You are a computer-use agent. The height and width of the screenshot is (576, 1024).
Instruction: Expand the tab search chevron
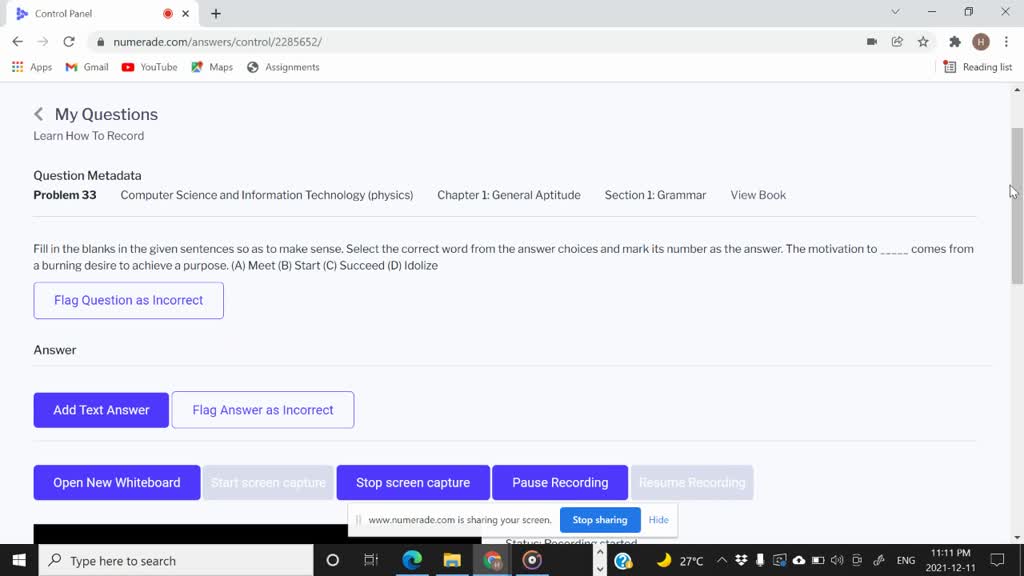(x=895, y=12)
